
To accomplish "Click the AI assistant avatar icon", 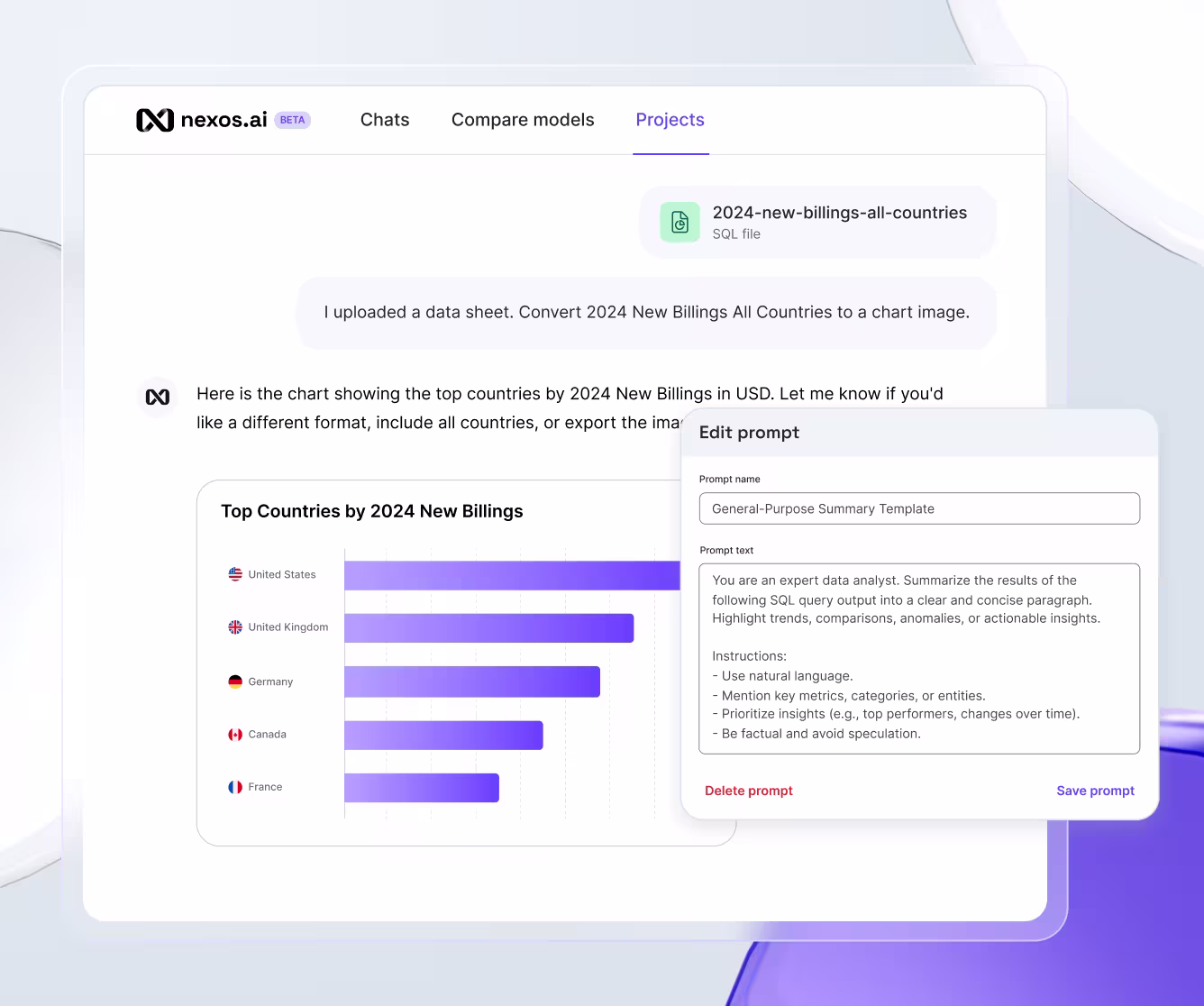I will [x=158, y=397].
